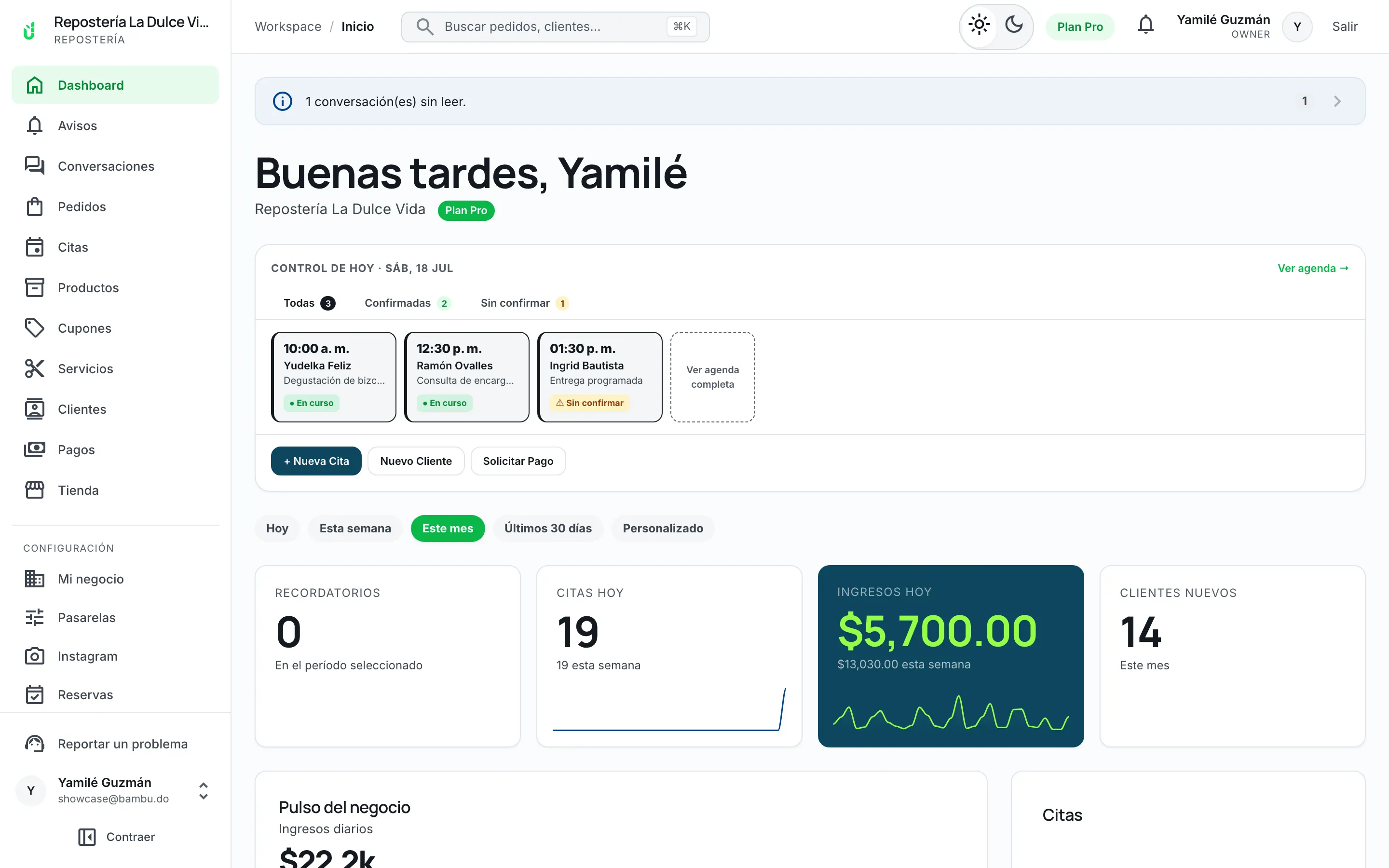
Task: Switch to dark mode moon toggle
Action: [x=1014, y=25]
